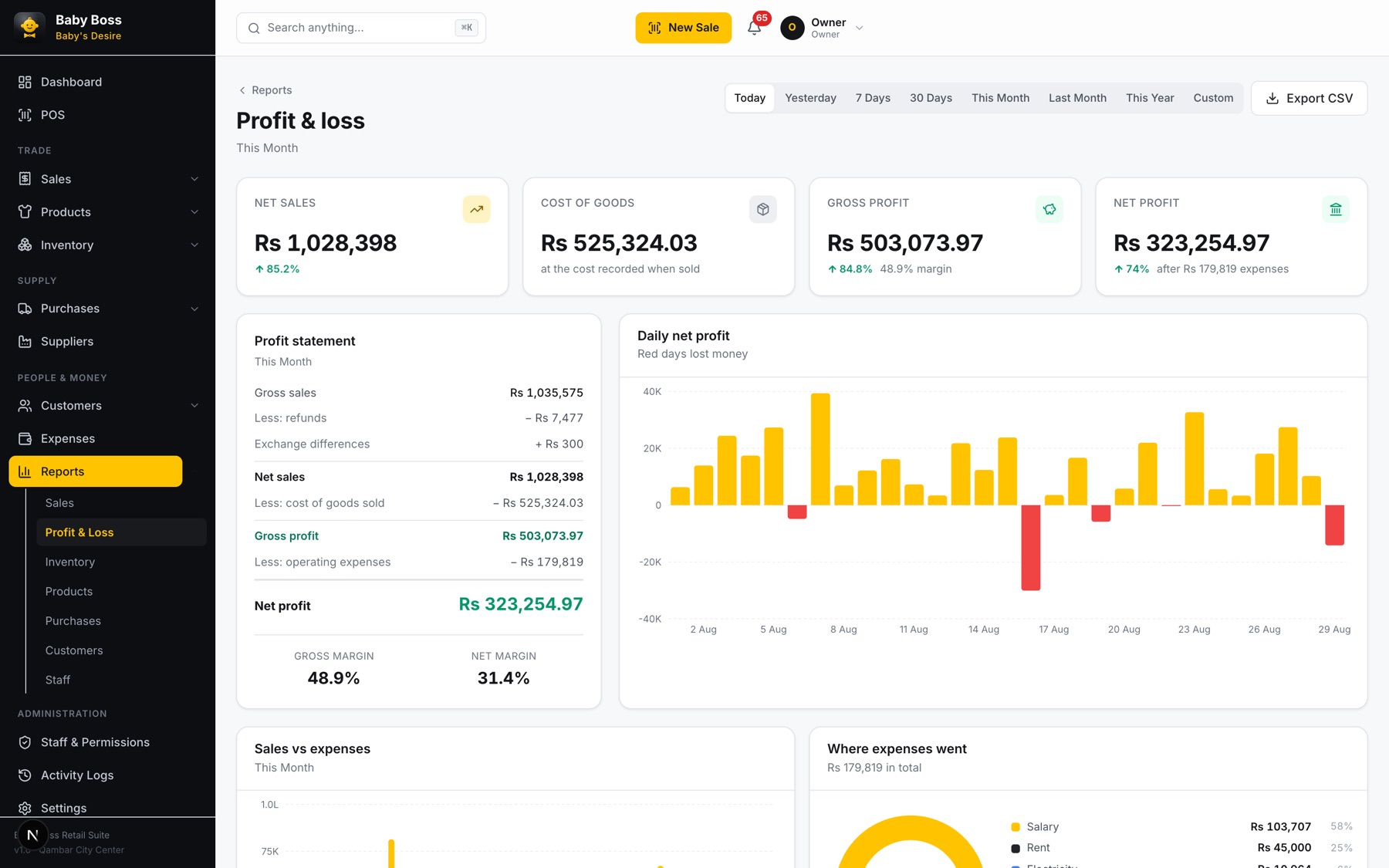Click the Sales receipt icon in sidebar
The width and height of the screenshot is (1389, 868).
coord(25,179)
